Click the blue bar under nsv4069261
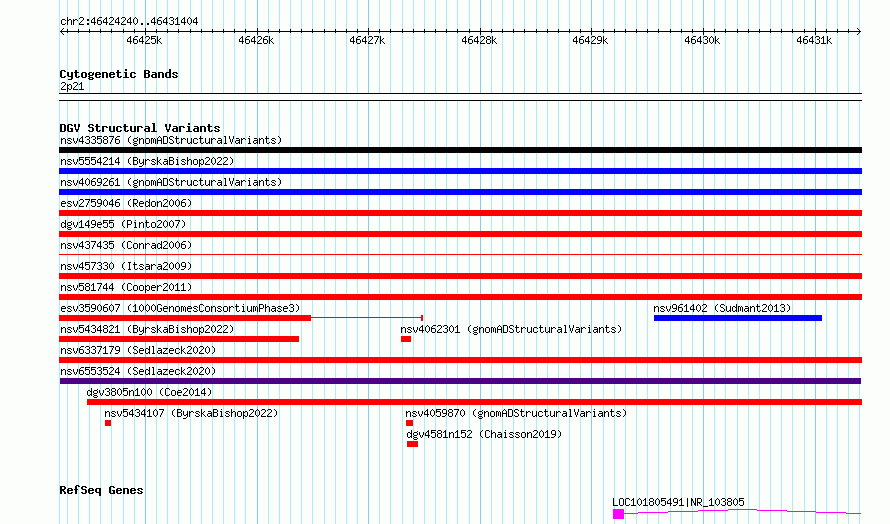 460,192
